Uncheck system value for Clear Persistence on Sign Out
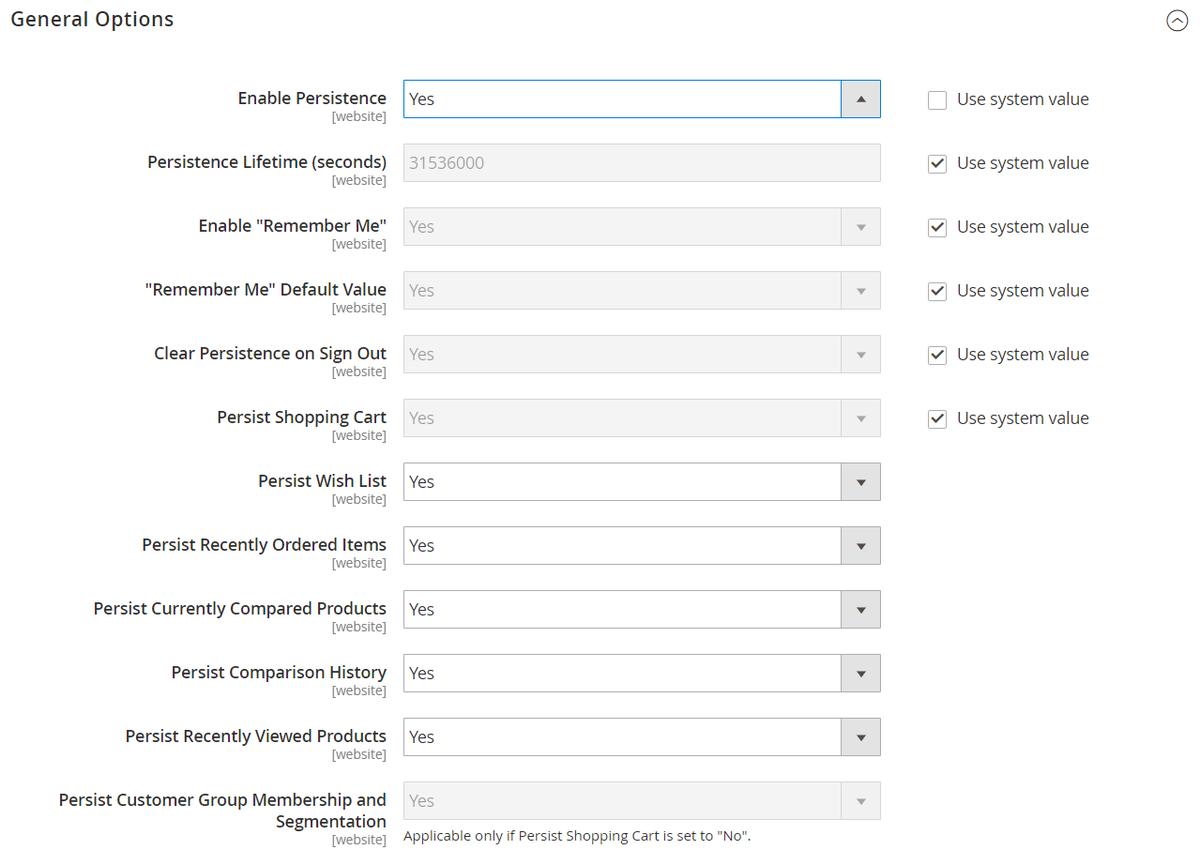 tap(937, 355)
